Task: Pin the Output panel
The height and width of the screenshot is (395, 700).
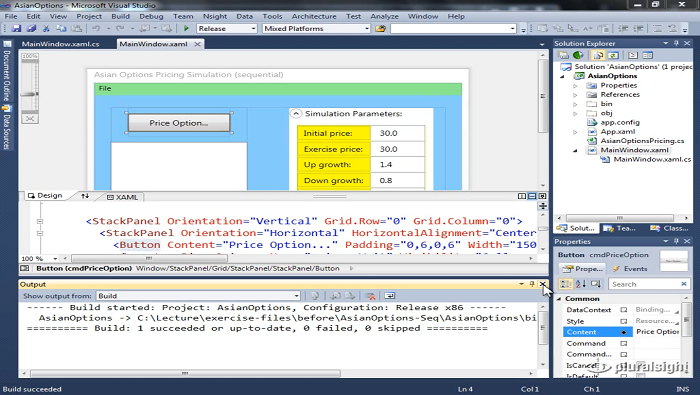Action: tap(532, 284)
